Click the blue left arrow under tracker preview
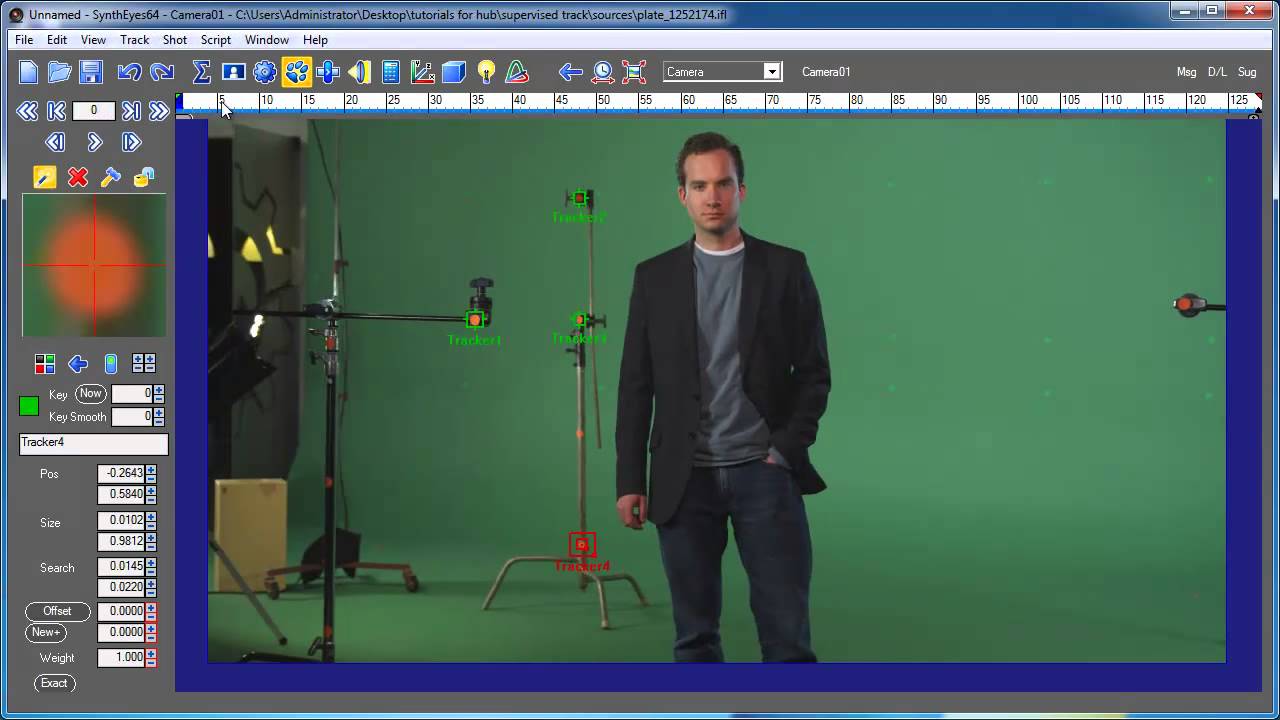Viewport: 1280px width, 720px height. point(78,364)
